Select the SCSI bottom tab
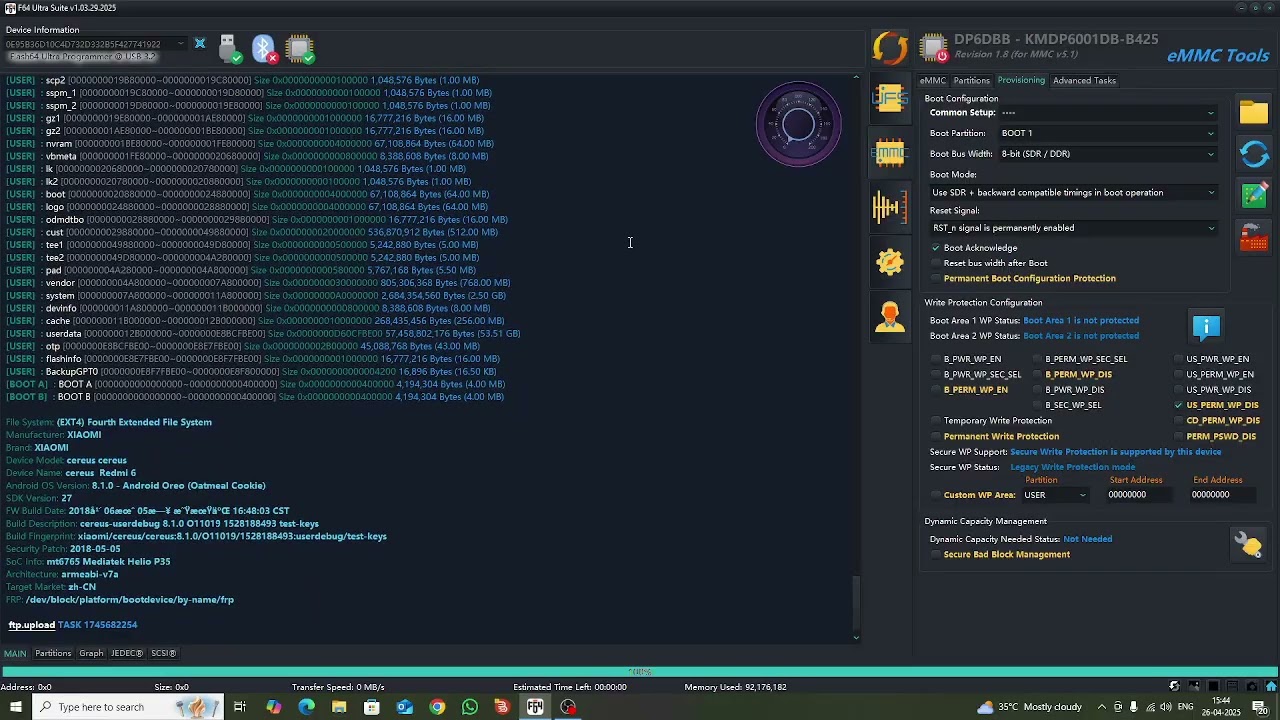Image resolution: width=1280 pixels, height=720 pixels. [164, 654]
